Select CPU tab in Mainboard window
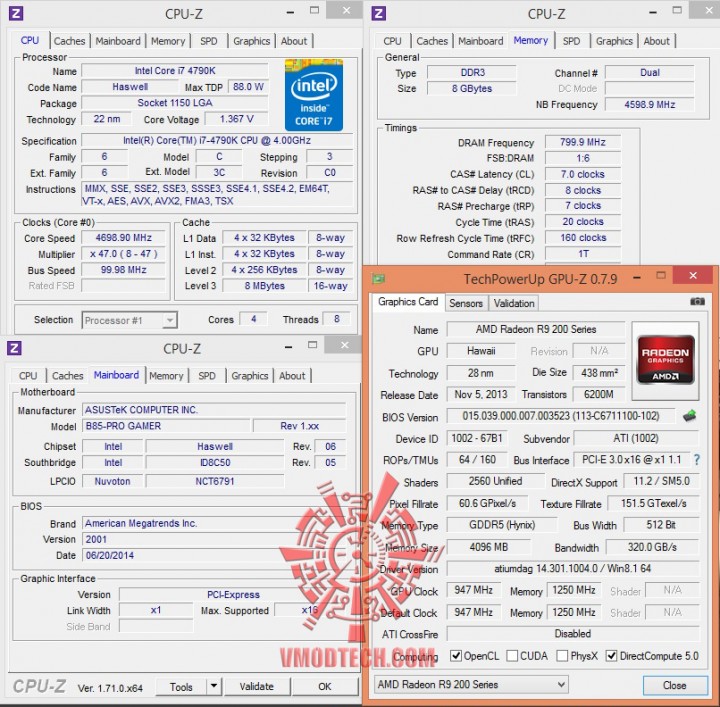The image size is (720, 707). [x=28, y=376]
